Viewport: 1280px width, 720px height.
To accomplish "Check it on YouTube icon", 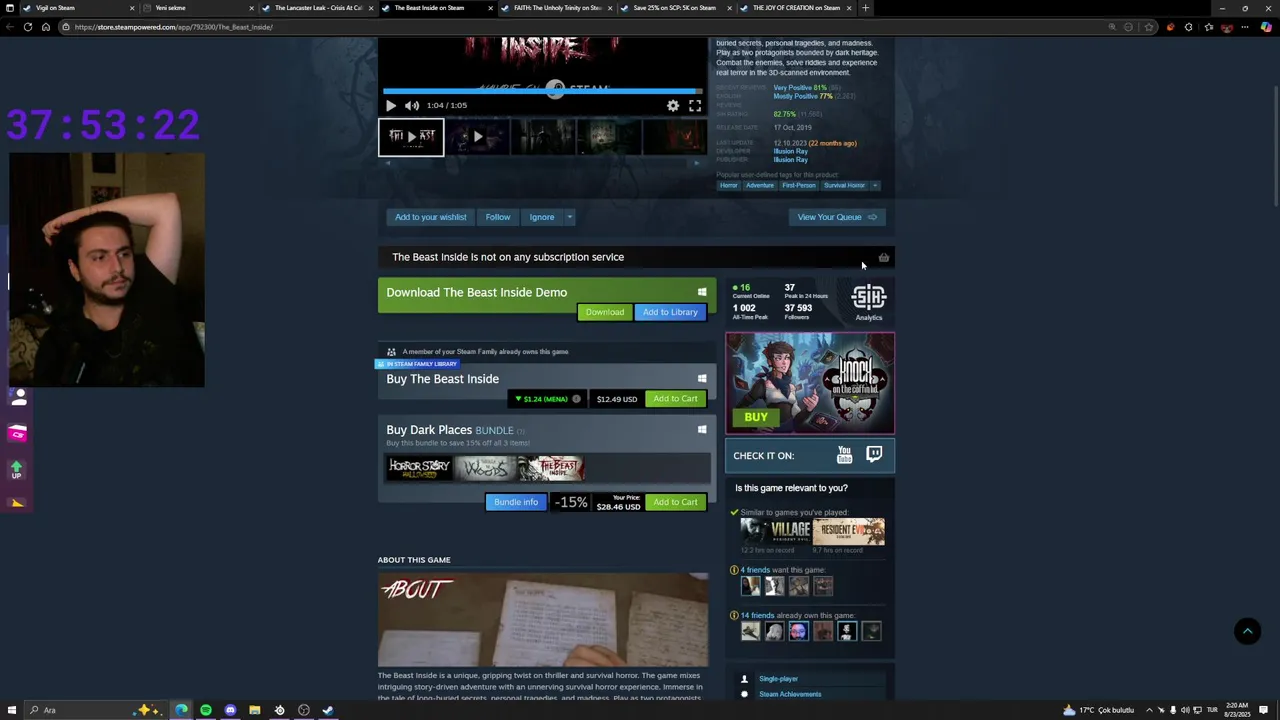I will pos(845,455).
